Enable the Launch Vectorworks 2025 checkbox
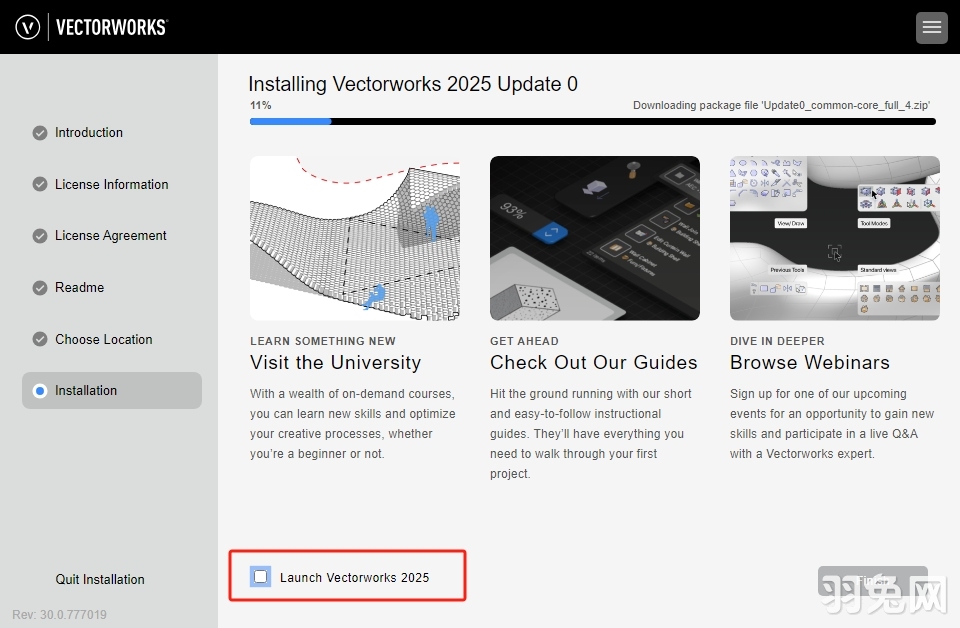The height and width of the screenshot is (628, 960). point(260,577)
